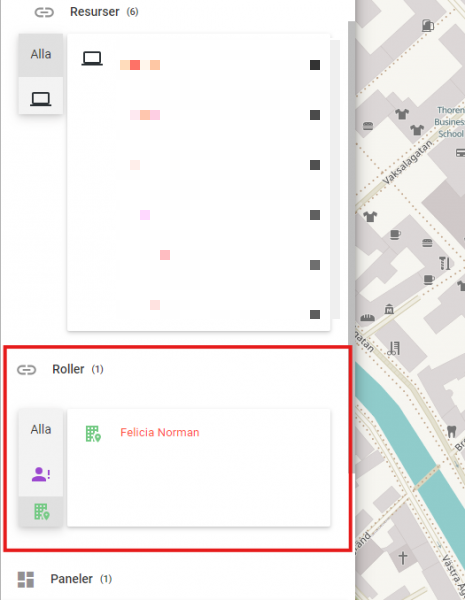Screen dimensions: 465x600
Task: Toggle the last resource's square checkbox
Action: tap(315, 315)
